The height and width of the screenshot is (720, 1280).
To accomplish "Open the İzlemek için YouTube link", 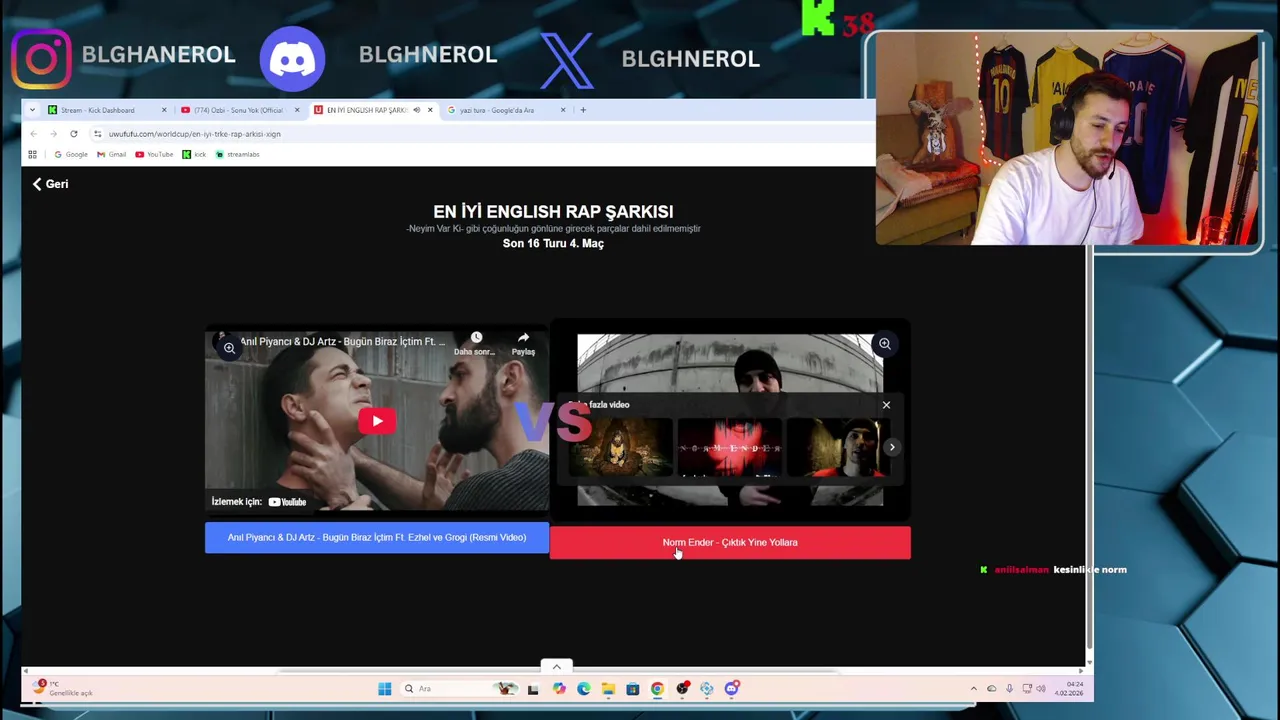I will [x=259, y=502].
